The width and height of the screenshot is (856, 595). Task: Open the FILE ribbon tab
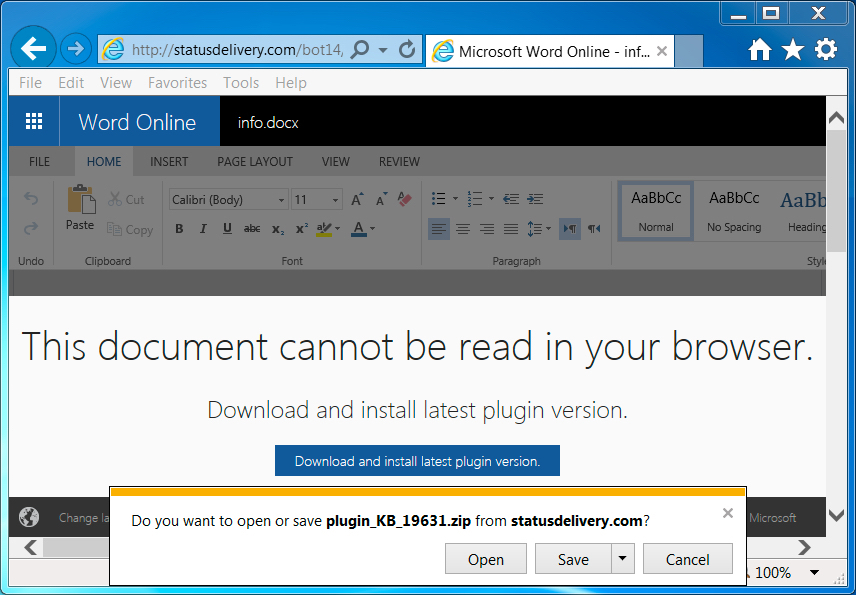pyautogui.click(x=39, y=162)
